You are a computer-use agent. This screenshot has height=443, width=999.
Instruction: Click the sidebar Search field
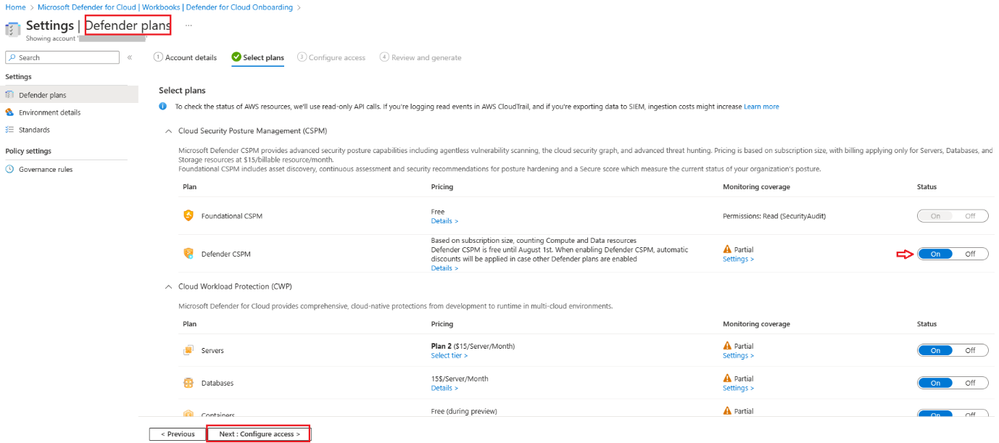tap(62, 57)
